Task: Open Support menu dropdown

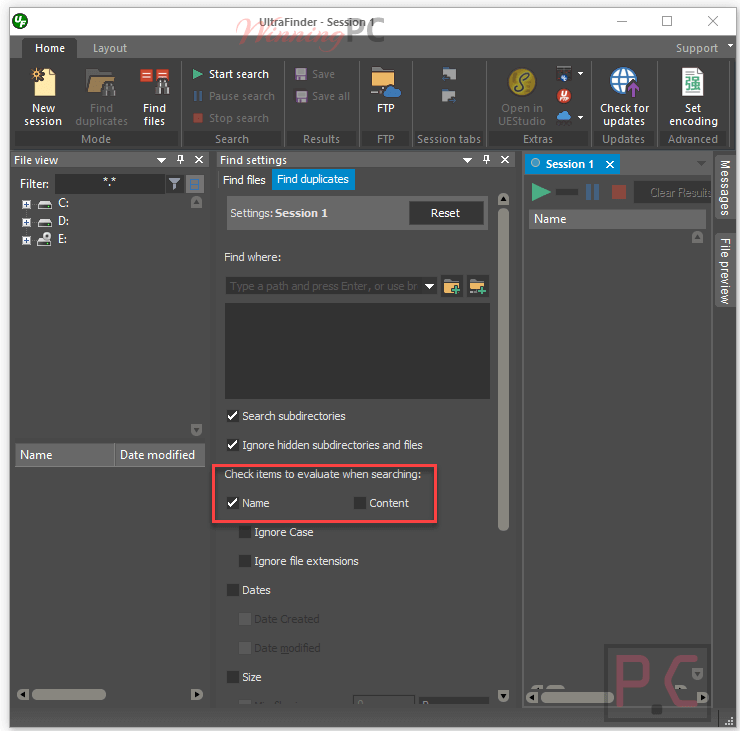Action: (731, 46)
